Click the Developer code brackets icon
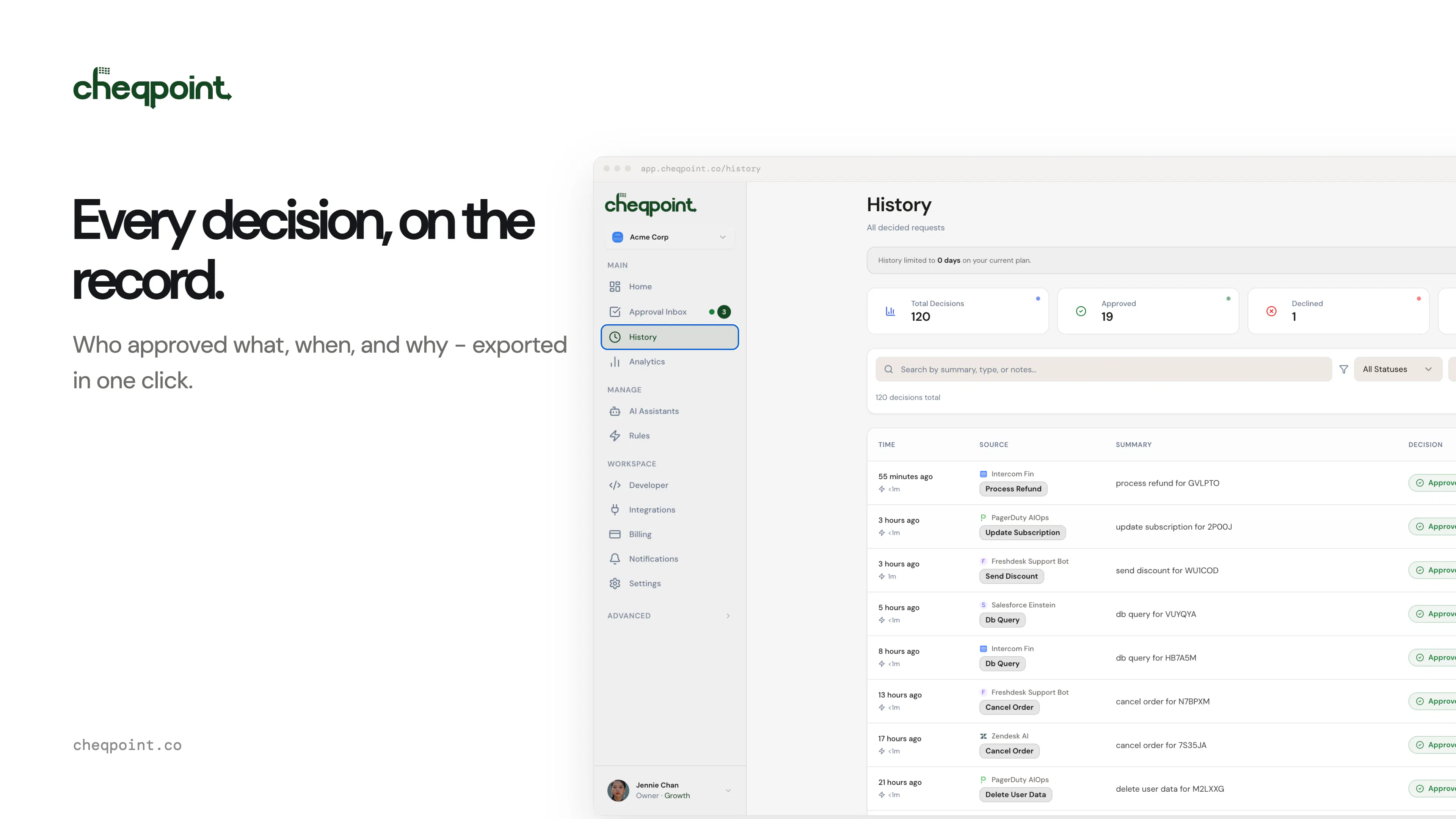Viewport: 1456px width, 819px height. click(614, 485)
